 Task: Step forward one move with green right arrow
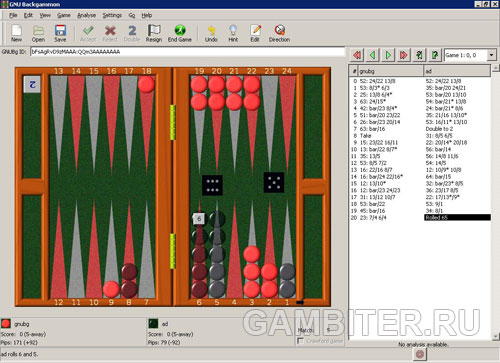coord(388,55)
